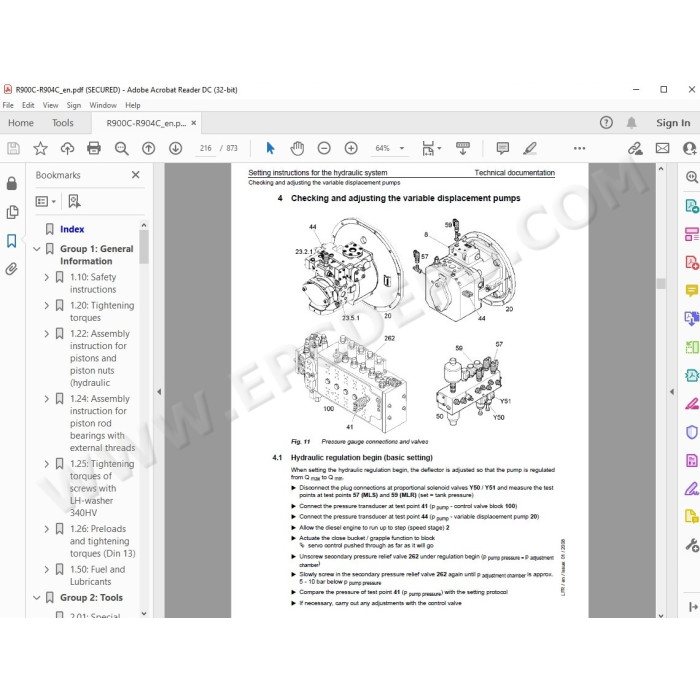Click the Print file icon

coord(94,148)
